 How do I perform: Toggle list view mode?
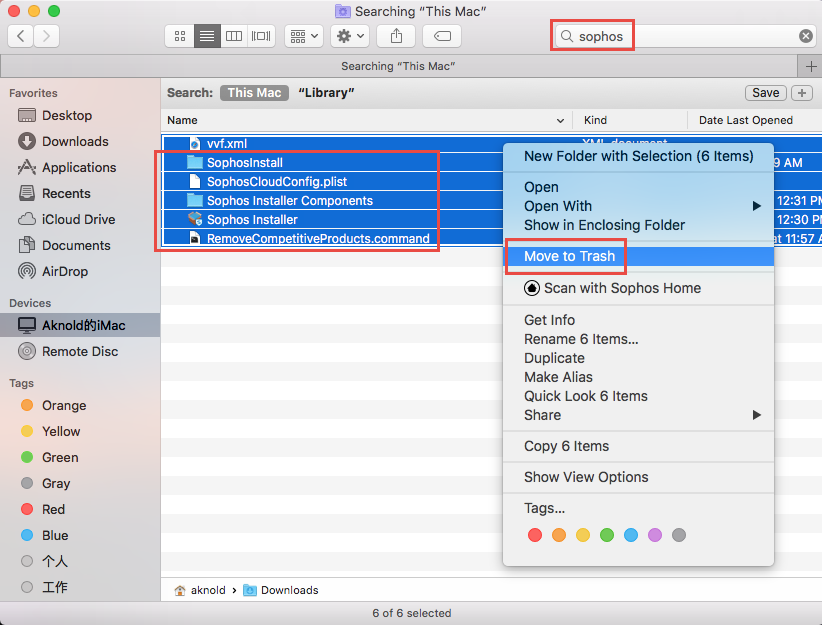(x=206, y=36)
